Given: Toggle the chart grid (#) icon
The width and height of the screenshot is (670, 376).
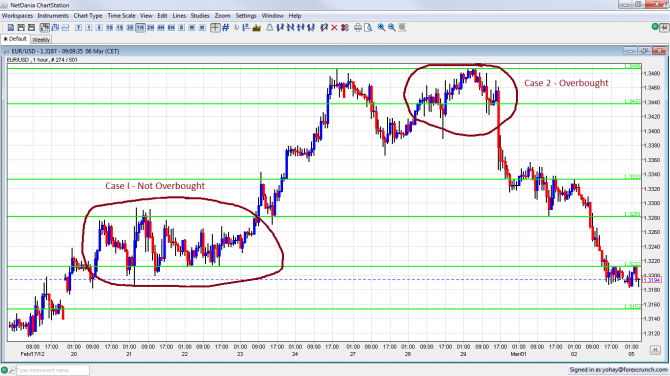Looking at the screenshot, I should 226,27.
